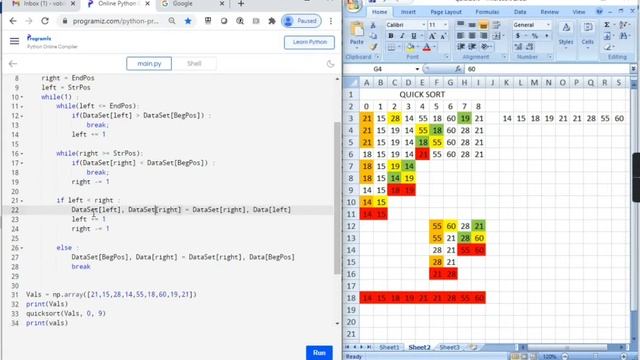Screen dimensions: 640x360
Task: Click the AutoSum sigma icon
Action: click(607, 25)
